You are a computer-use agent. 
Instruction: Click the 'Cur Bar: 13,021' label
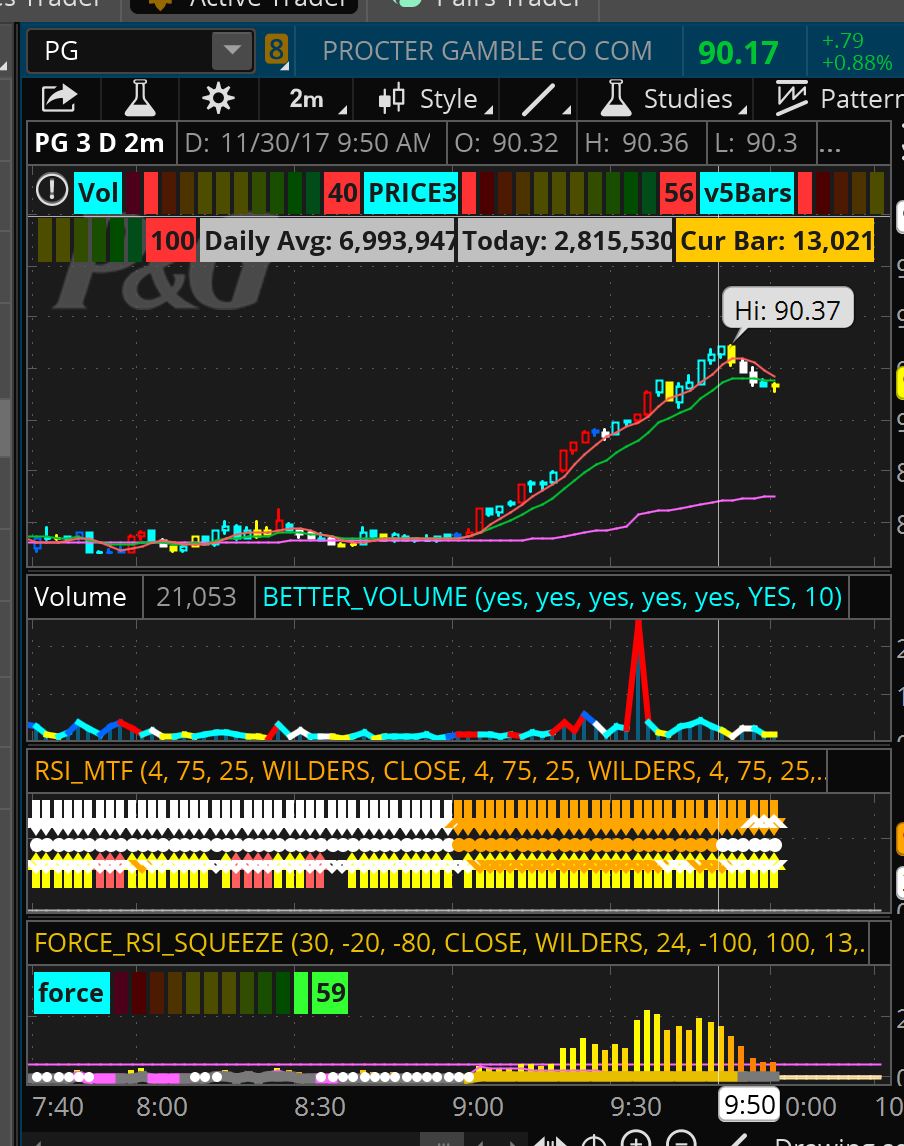tap(775, 240)
